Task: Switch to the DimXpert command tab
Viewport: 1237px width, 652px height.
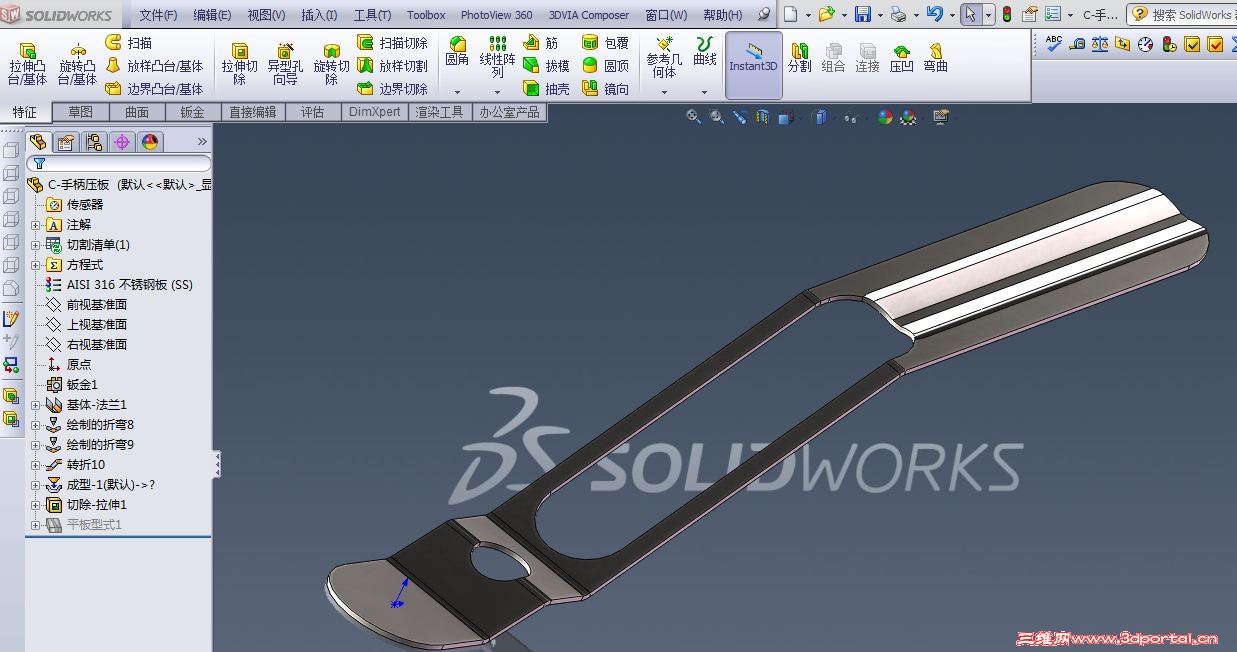Action: [x=375, y=113]
